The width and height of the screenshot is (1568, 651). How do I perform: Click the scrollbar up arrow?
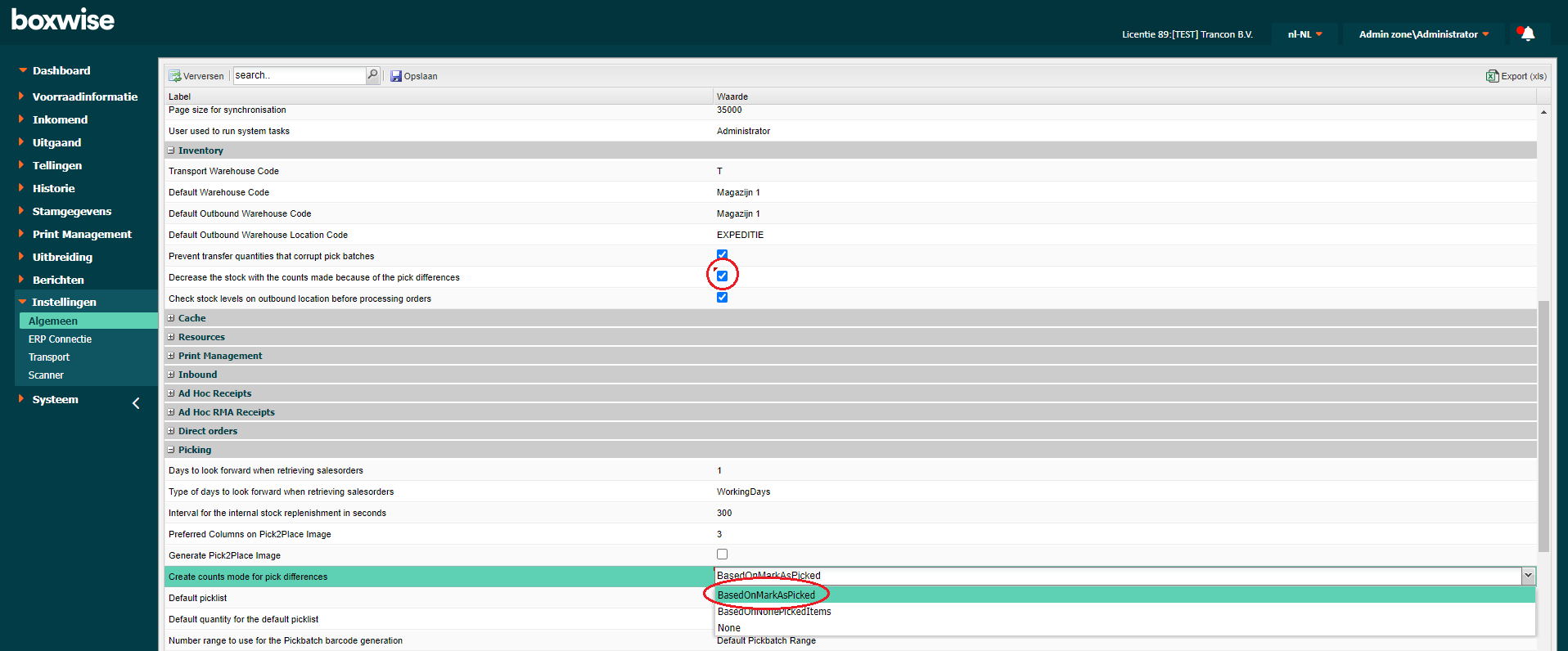pos(1543,112)
